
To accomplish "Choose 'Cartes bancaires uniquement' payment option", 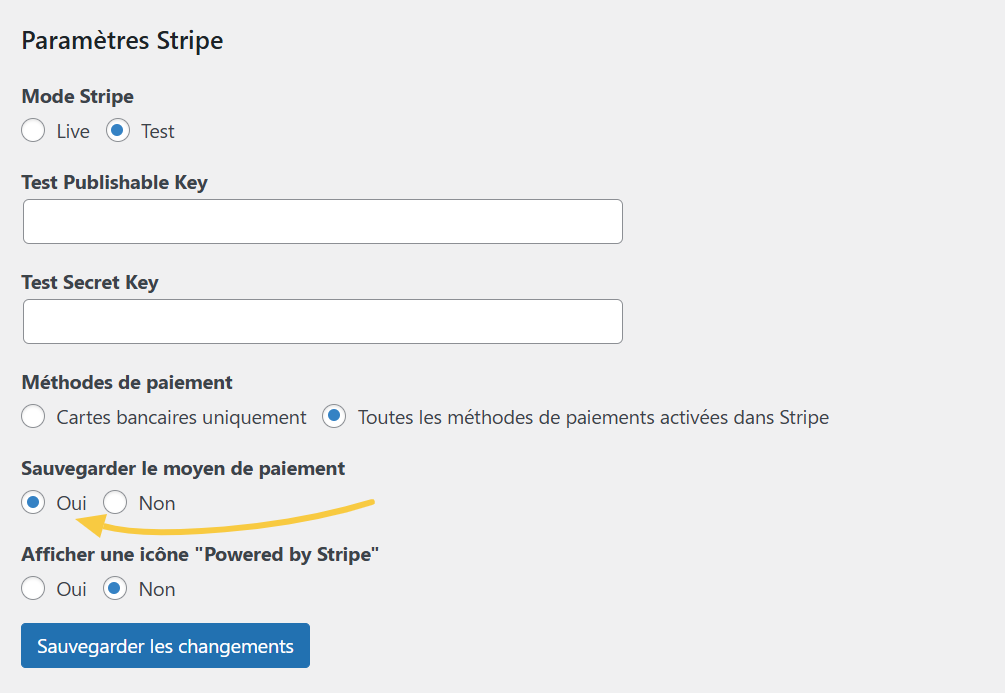I will tap(32, 416).
